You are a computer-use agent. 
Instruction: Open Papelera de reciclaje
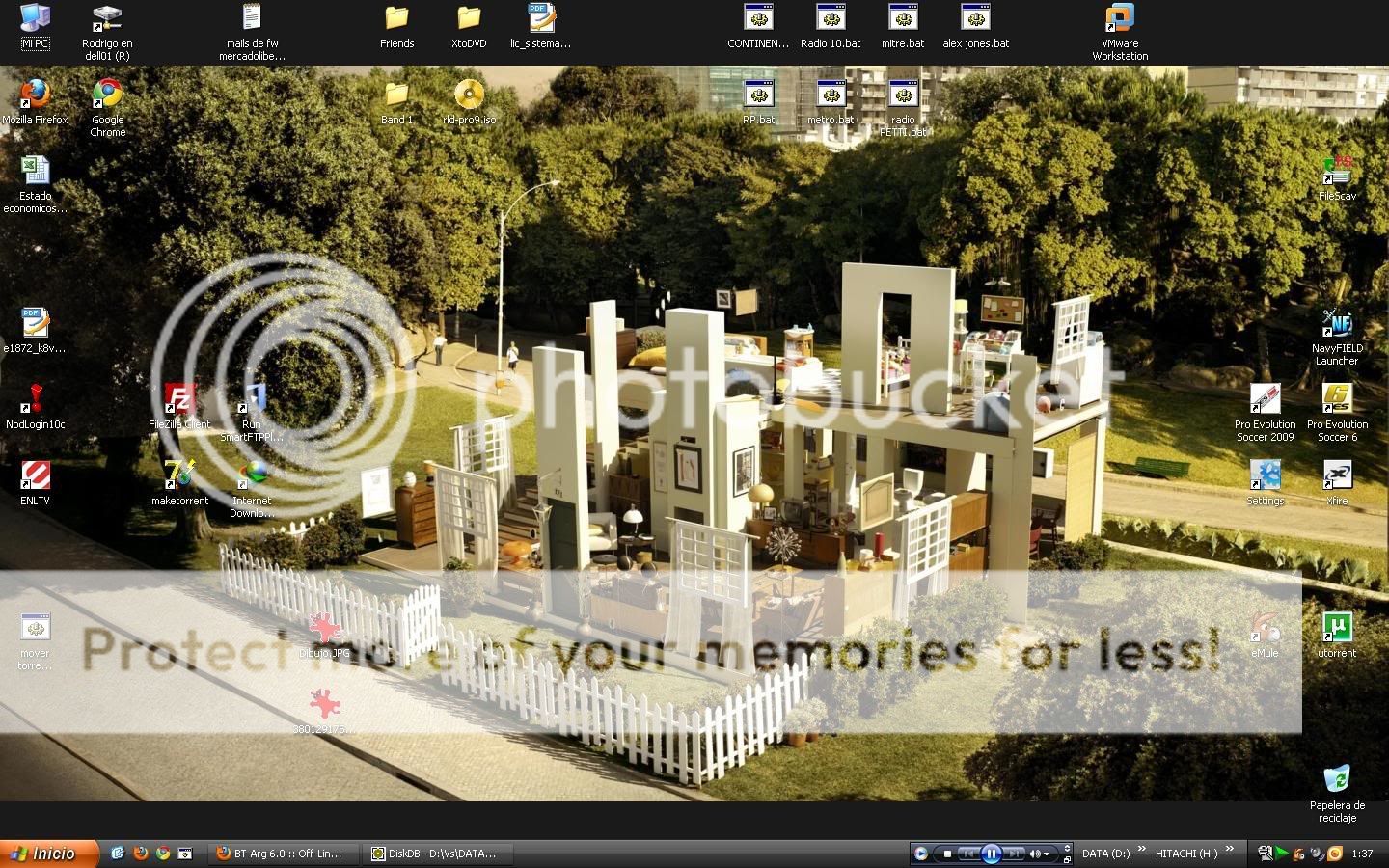click(1336, 780)
